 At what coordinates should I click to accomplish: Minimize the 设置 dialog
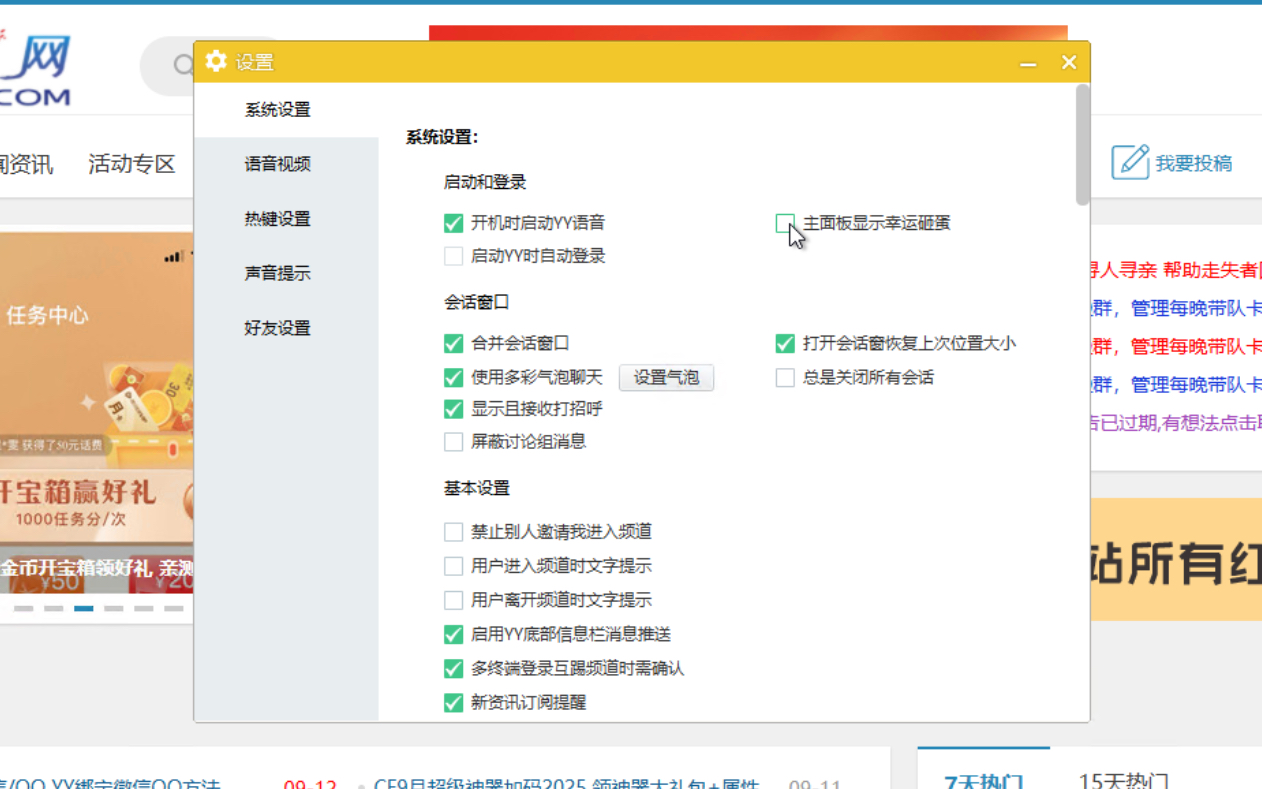(1028, 63)
